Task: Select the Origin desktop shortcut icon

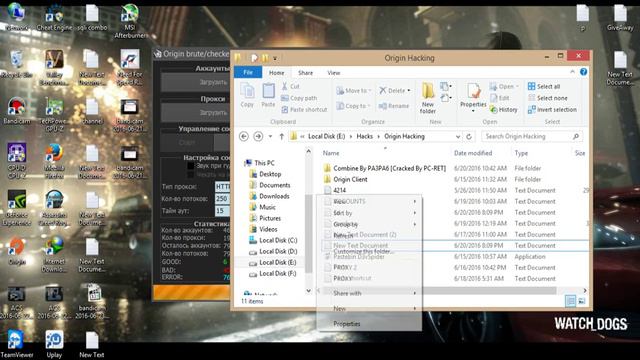Action: click(x=16, y=251)
